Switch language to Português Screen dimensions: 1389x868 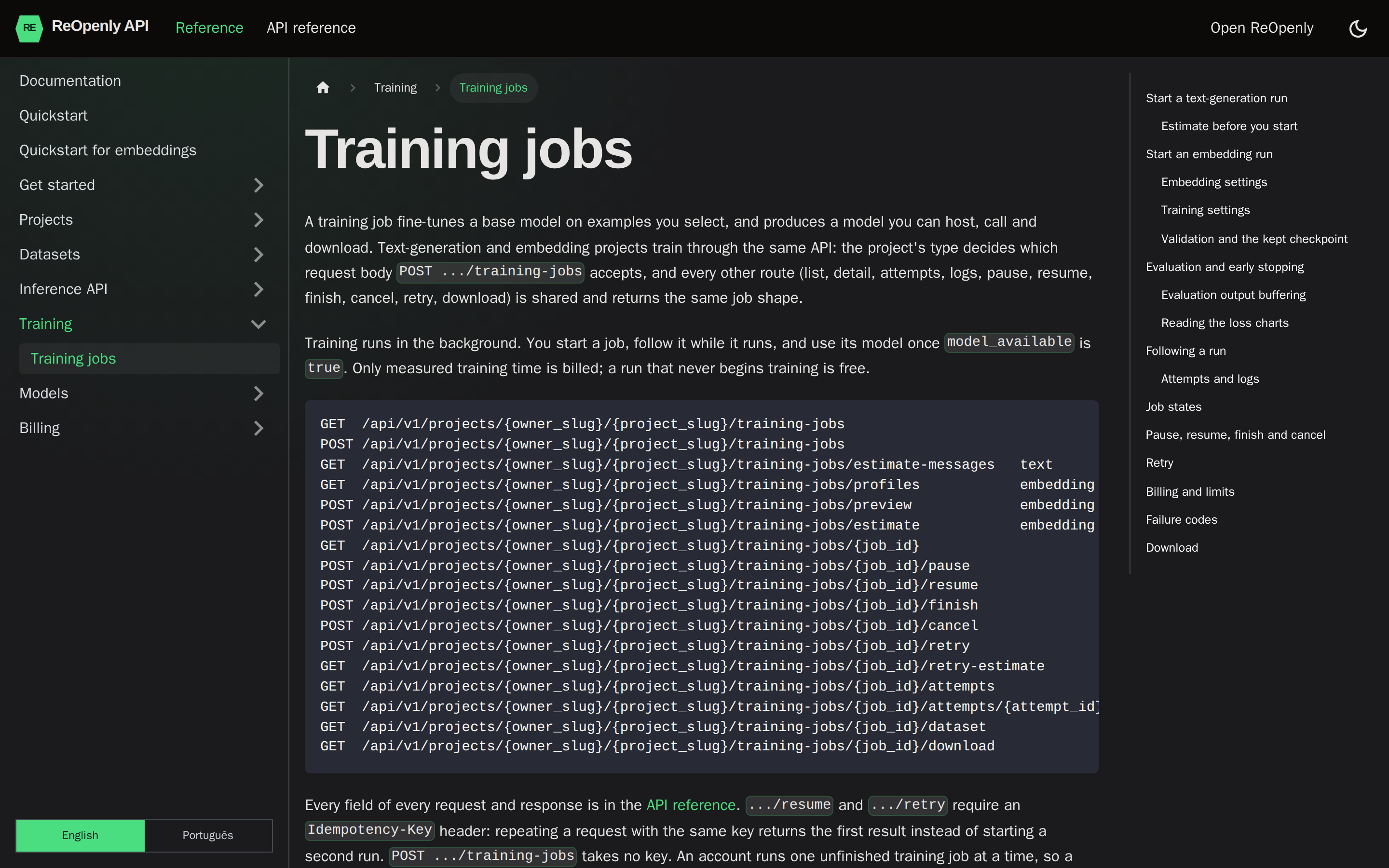208,835
